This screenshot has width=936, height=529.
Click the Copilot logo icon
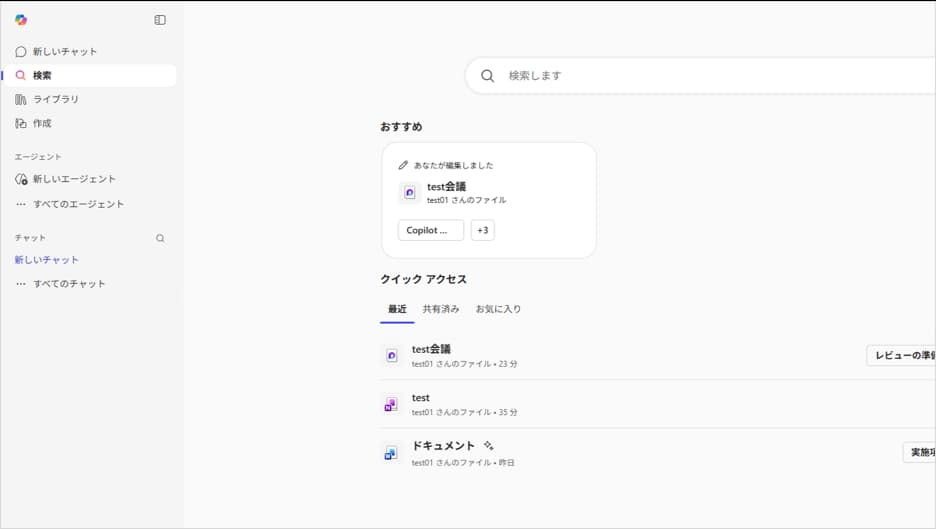tap(21, 20)
